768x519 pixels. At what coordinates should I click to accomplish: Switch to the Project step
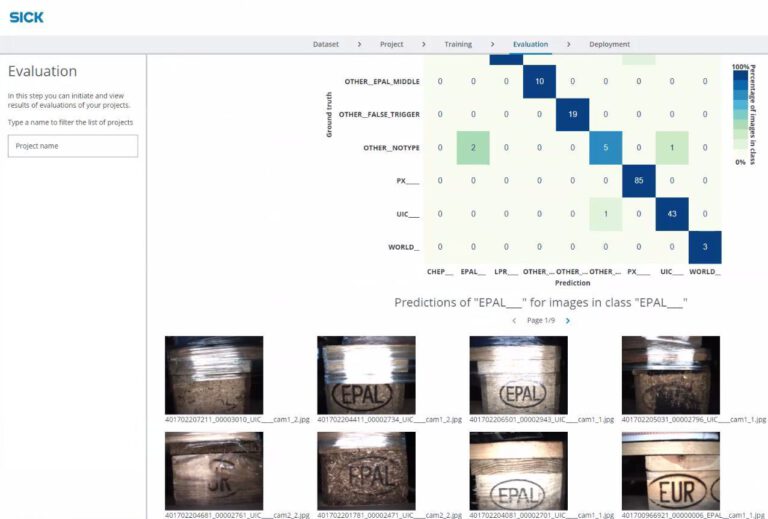(392, 44)
